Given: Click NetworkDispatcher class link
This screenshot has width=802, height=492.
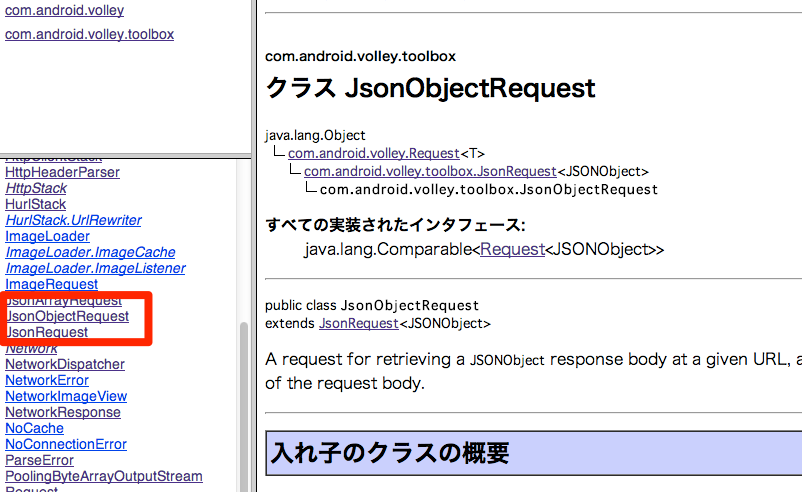Looking at the screenshot, I should (65, 364).
